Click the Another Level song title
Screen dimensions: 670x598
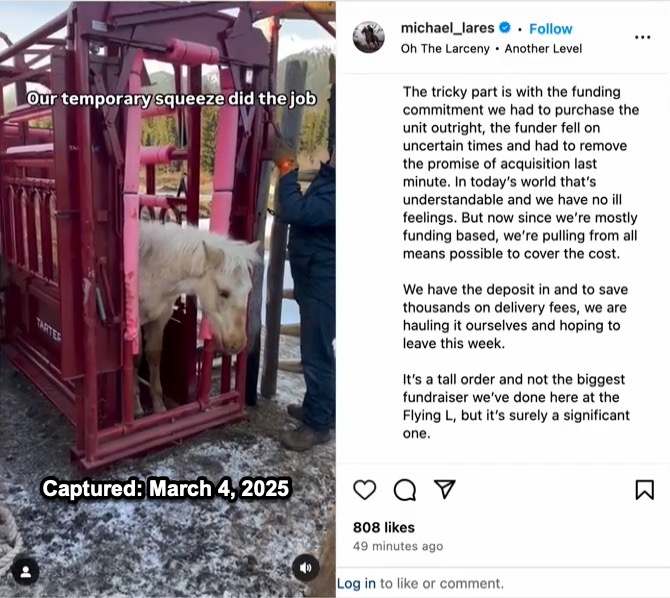tap(543, 49)
